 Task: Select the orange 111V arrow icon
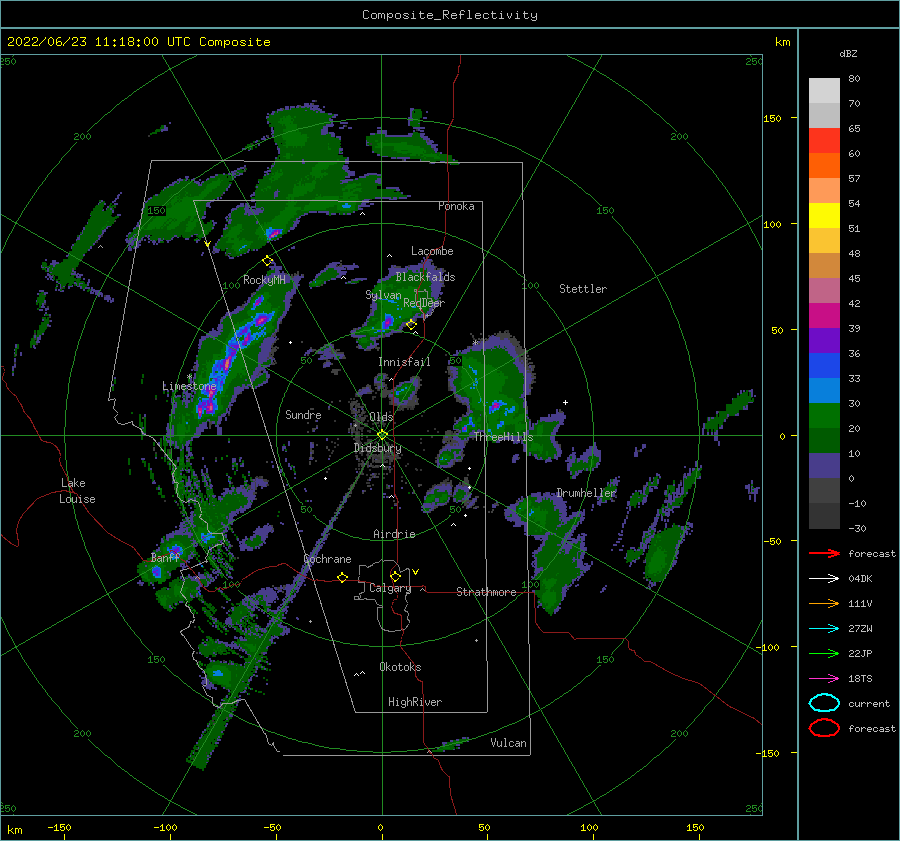[824, 603]
